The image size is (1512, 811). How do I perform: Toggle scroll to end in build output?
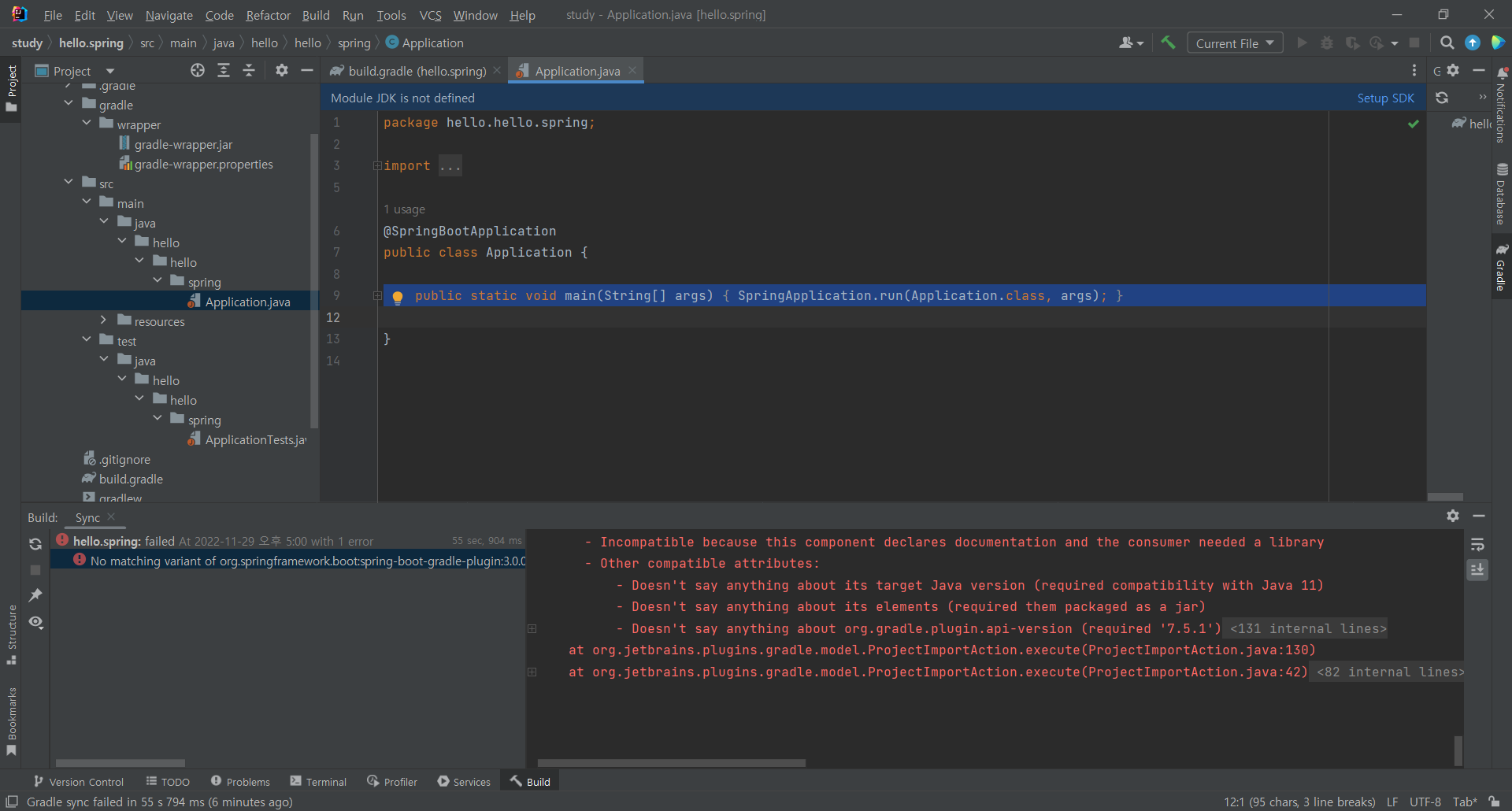[x=1477, y=569]
